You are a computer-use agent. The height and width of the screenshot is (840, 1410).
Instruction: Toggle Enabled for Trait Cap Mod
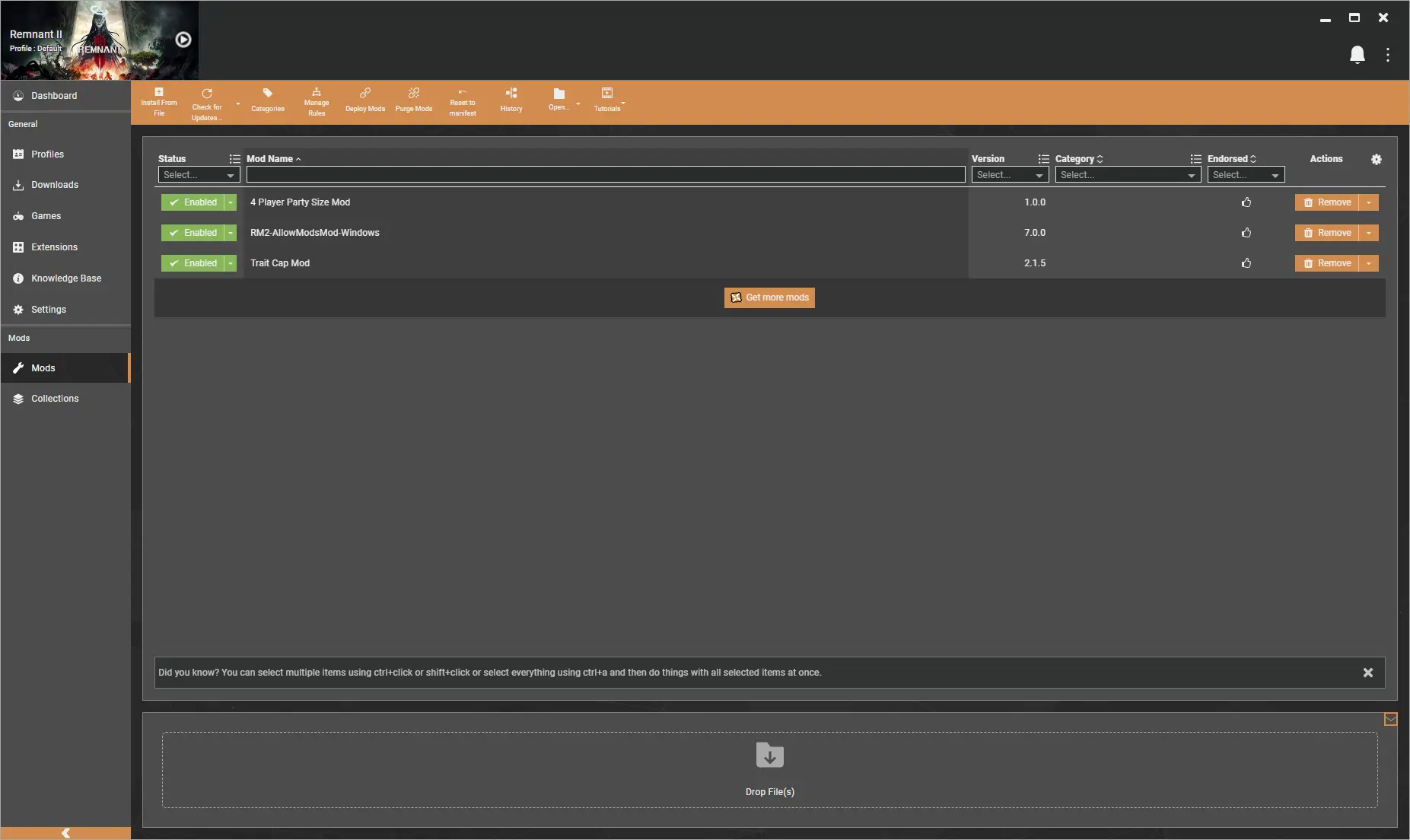(193, 263)
